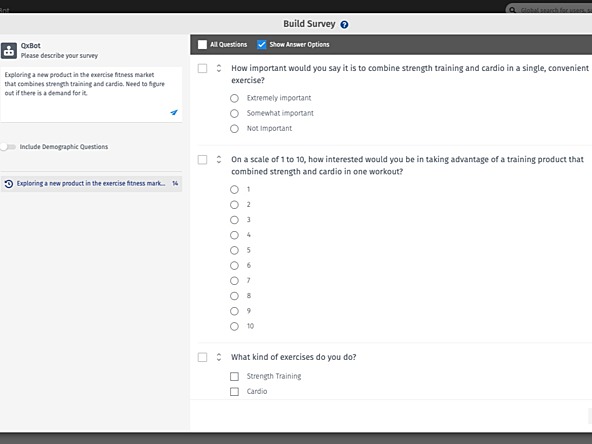
Task: Reorder the What kind of exercises question
Action: point(219,357)
